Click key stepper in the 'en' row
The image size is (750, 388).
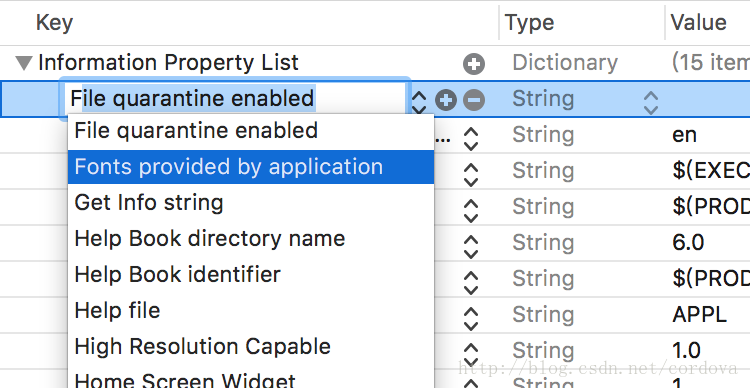point(472,139)
